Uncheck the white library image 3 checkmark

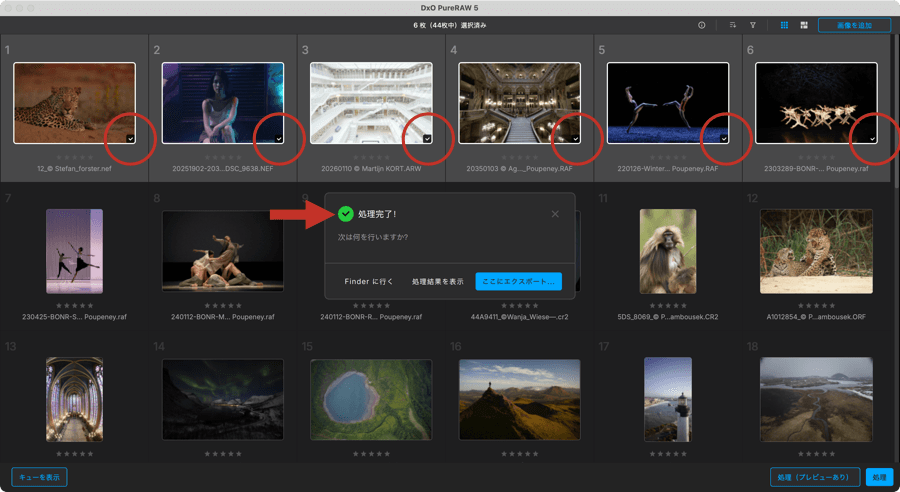(427, 139)
